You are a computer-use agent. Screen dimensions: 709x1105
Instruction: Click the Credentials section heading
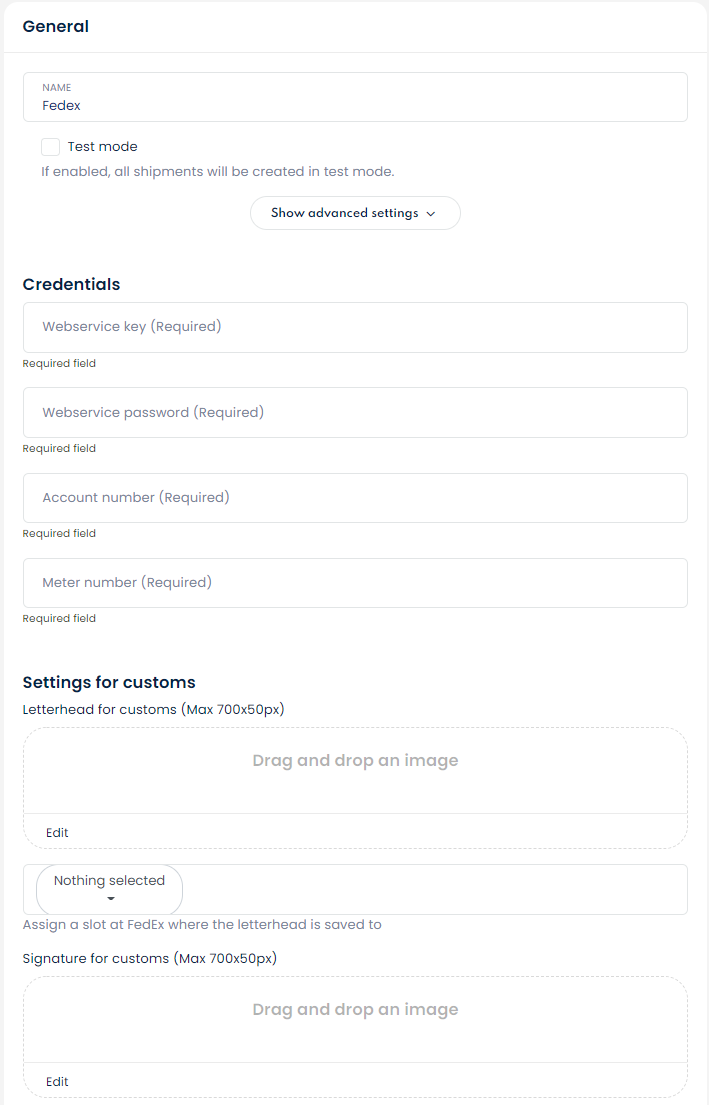(71, 284)
